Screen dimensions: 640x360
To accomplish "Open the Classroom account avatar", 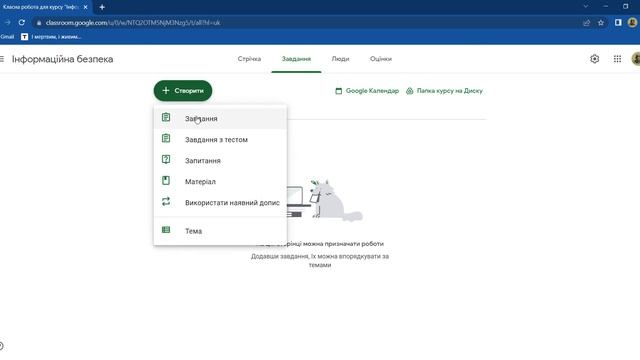I will pyautogui.click(x=636, y=59).
